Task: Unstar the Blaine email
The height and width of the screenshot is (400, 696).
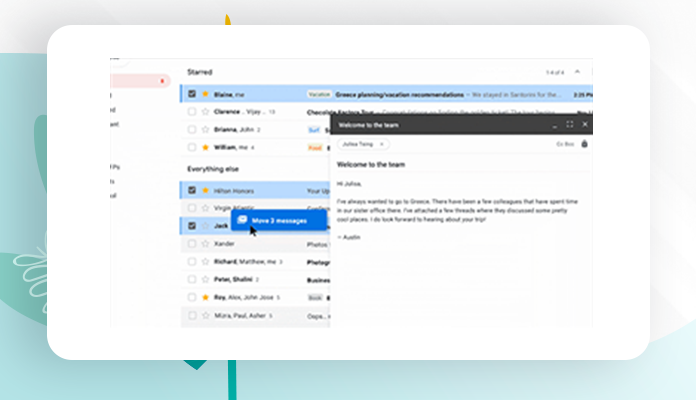Action: point(205,94)
